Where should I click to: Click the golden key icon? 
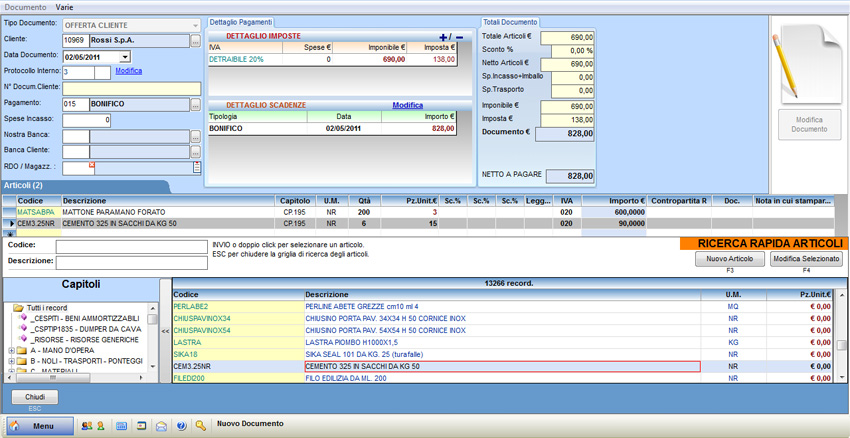click(201, 426)
